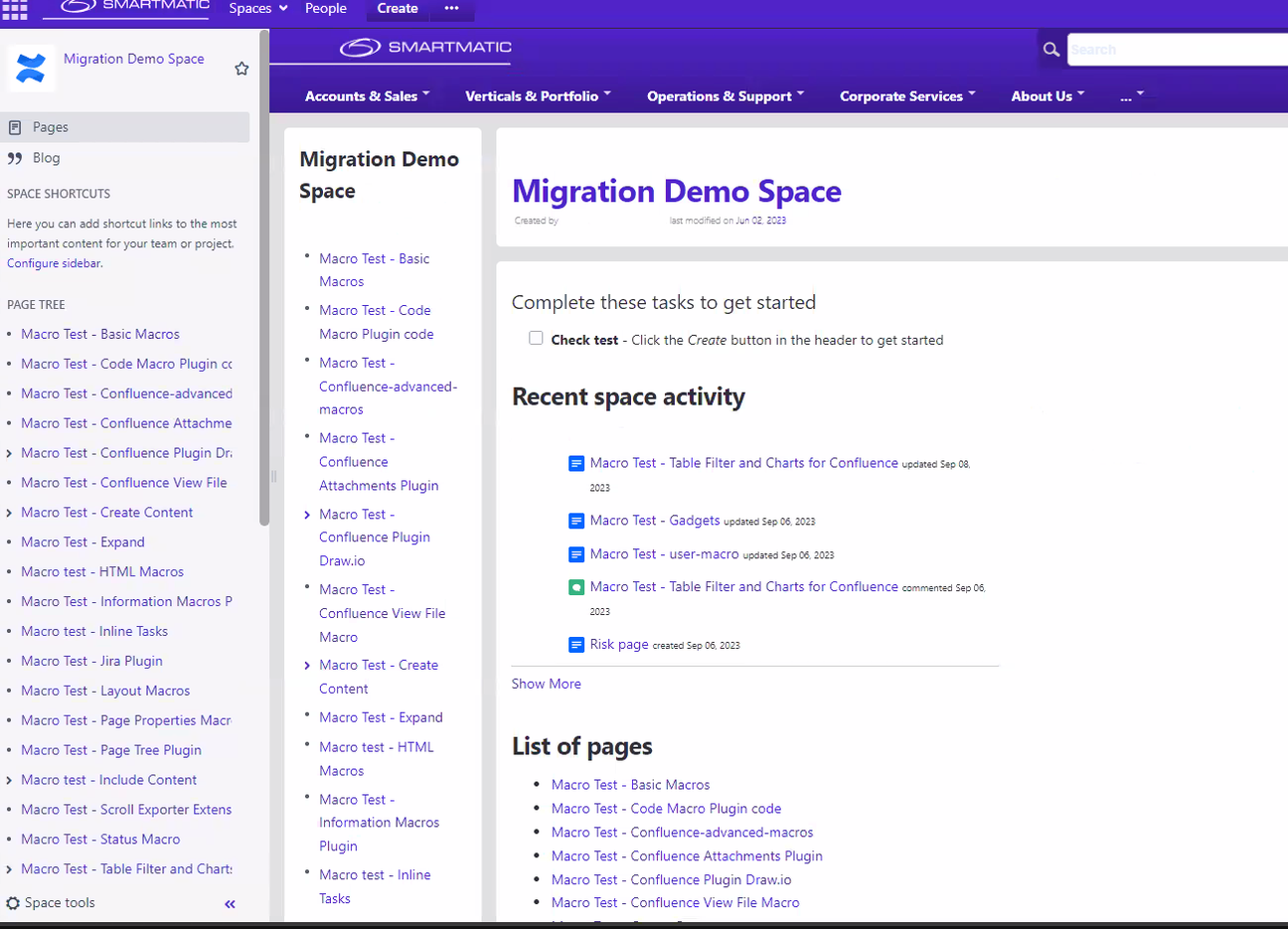Click the search magnifying glass icon
This screenshot has width=1288, height=929.
point(1051,48)
